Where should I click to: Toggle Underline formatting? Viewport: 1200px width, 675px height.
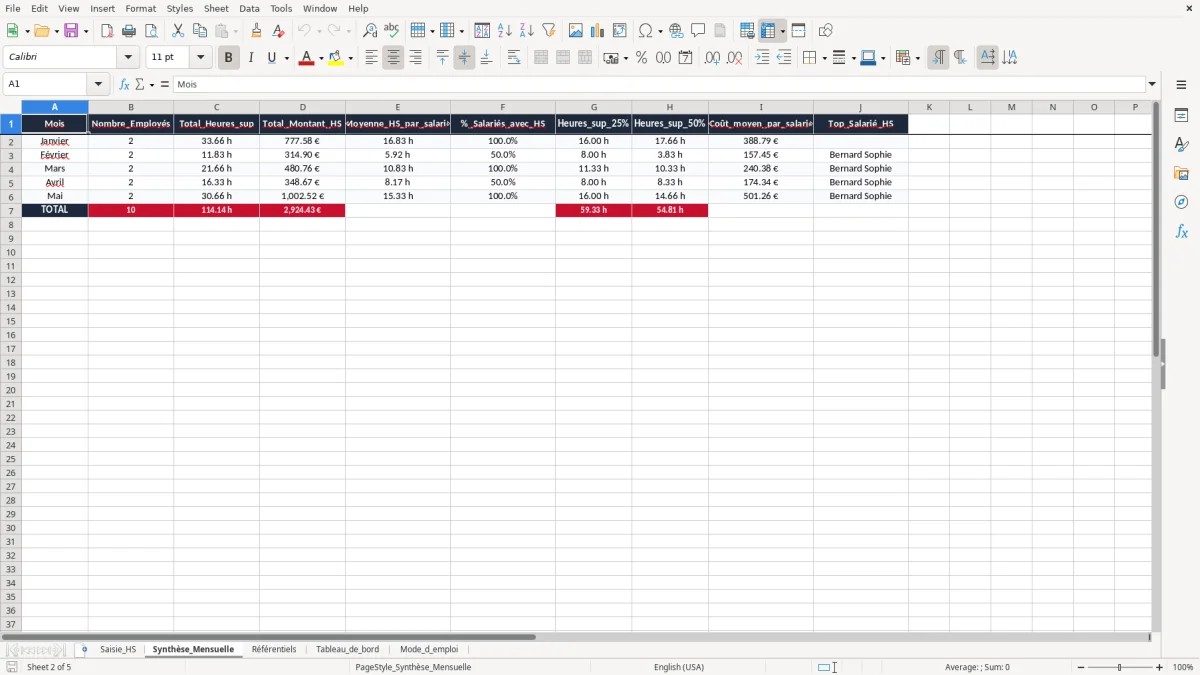pyautogui.click(x=271, y=58)
